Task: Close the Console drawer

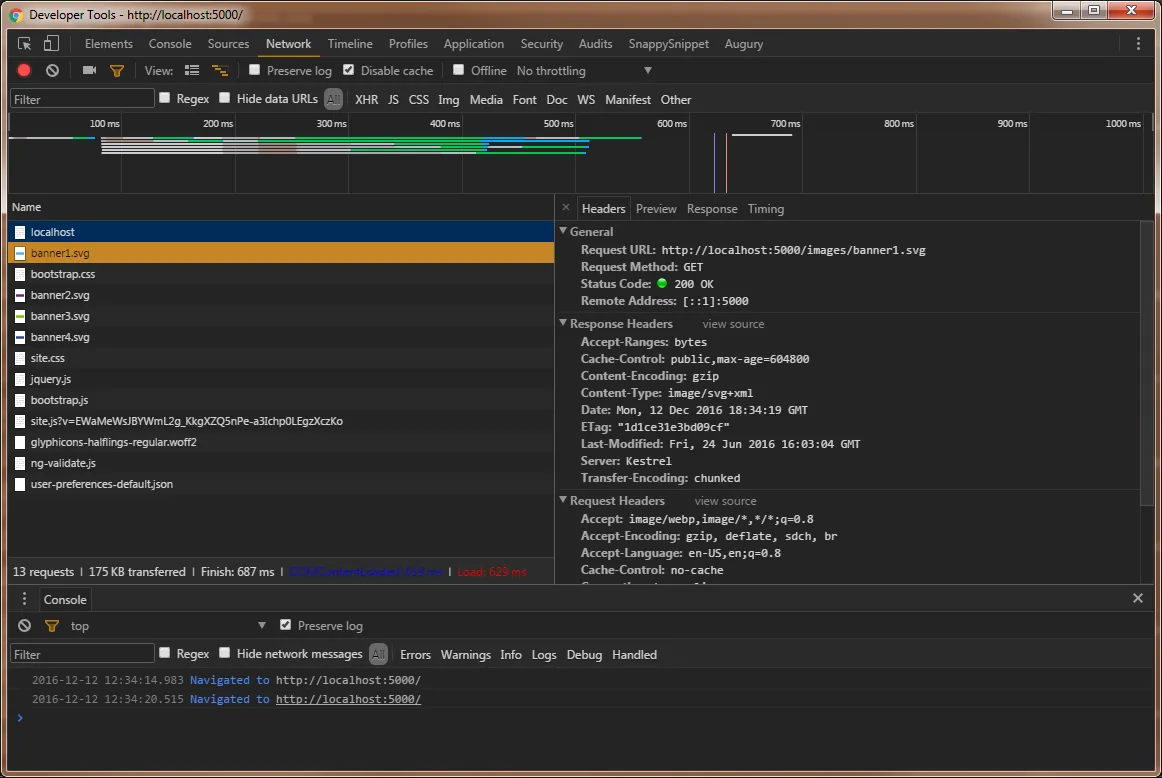Action: pos(1137,598)
